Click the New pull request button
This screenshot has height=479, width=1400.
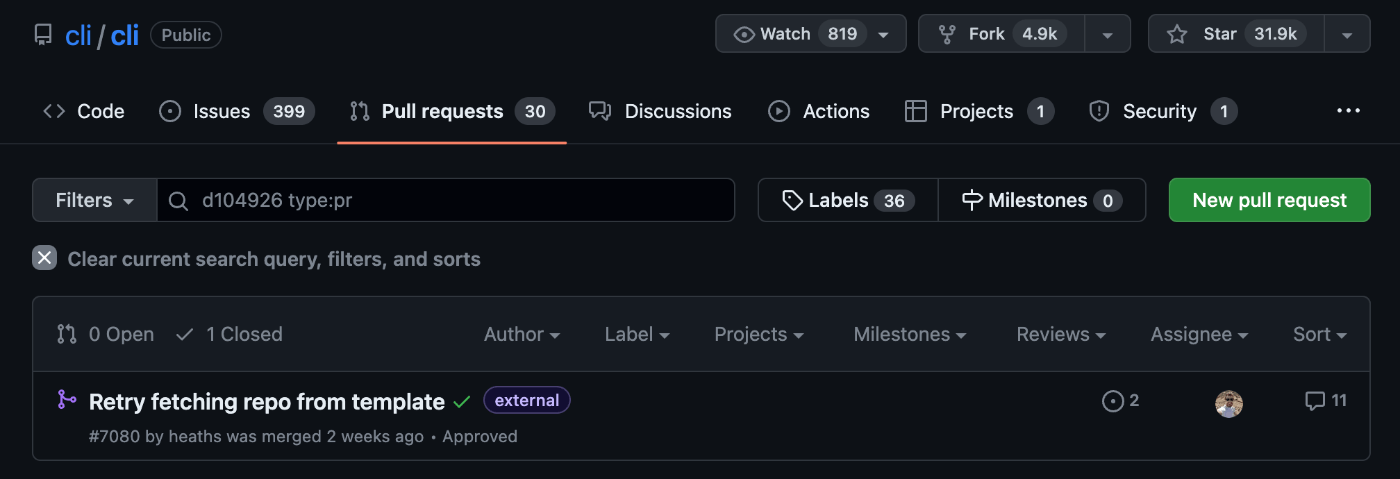pos(1270,200)
